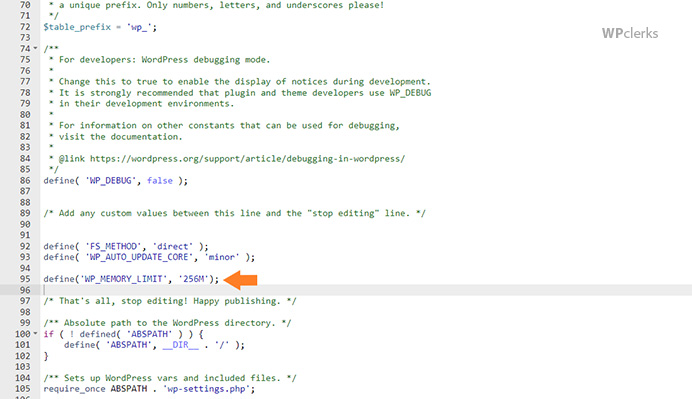Place cursor on empty line 96
Image resolution: width=692 pixels, height=399 pixels.
pos(366,290)
